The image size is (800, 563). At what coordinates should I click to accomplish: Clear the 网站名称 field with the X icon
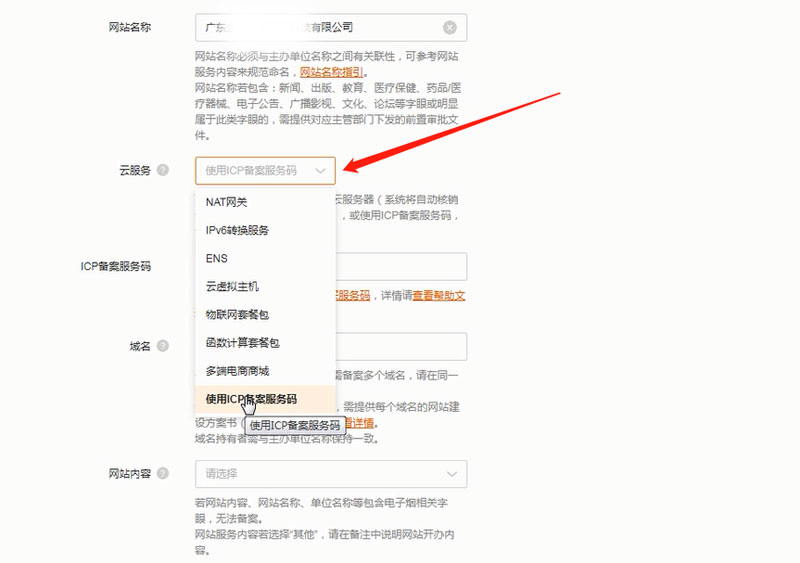click(x=450, y=28)
